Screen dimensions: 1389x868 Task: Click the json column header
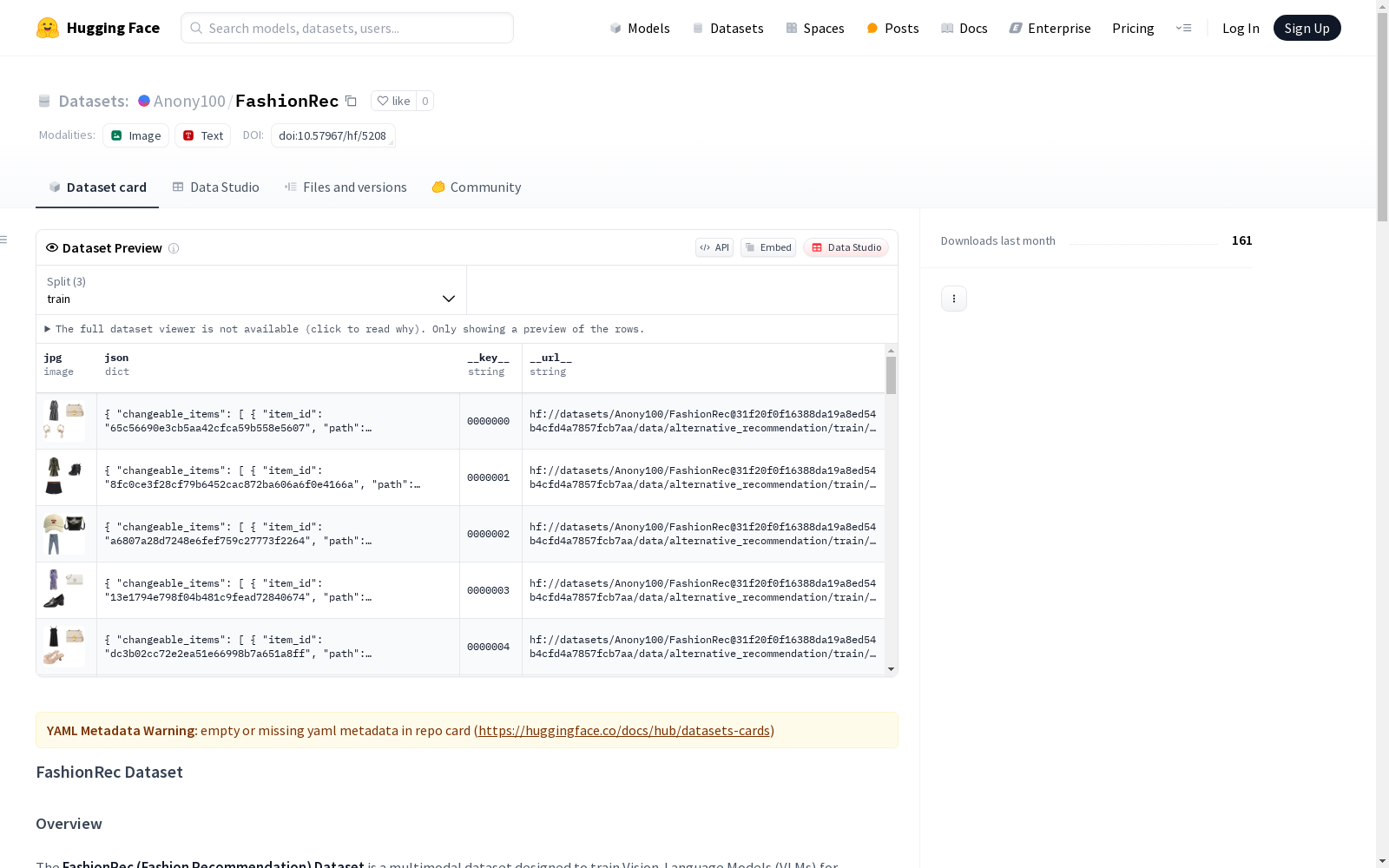click(x=278, y=365)
